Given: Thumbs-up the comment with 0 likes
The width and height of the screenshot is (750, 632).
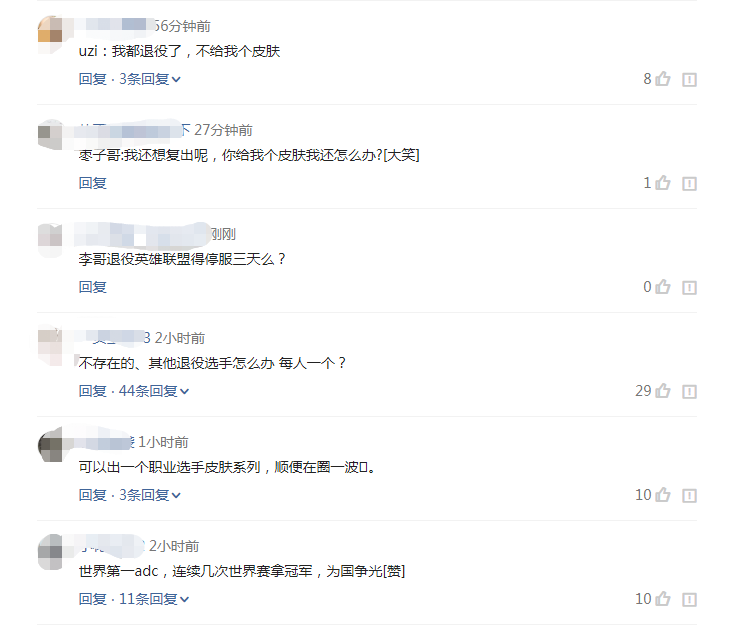Looking at the screenshot, I should (x=662, y=287).
